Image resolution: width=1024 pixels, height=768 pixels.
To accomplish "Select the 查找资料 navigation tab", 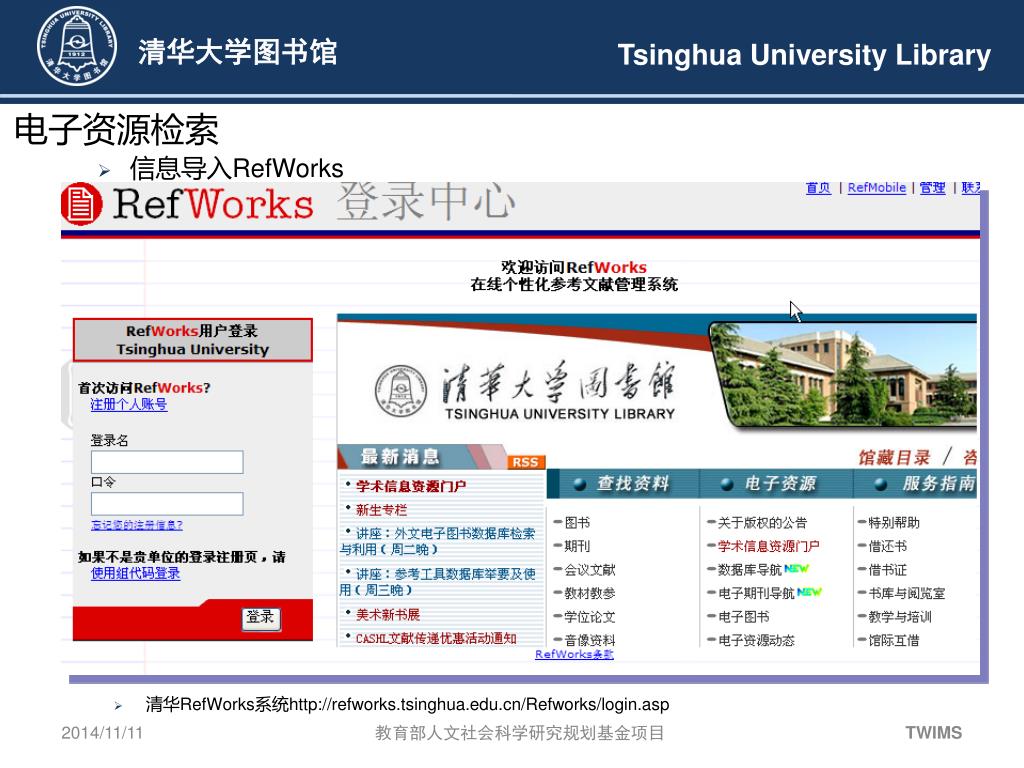I will pyautogui.click(x=622, y=484).
